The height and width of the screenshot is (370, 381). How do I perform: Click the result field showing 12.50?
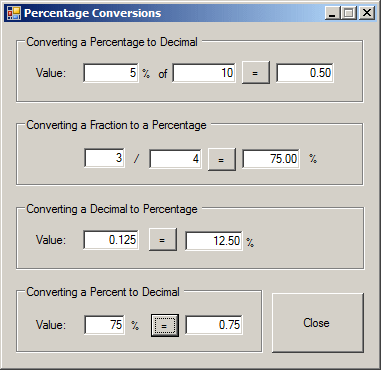pyautogui.click(x=214, y=241)
